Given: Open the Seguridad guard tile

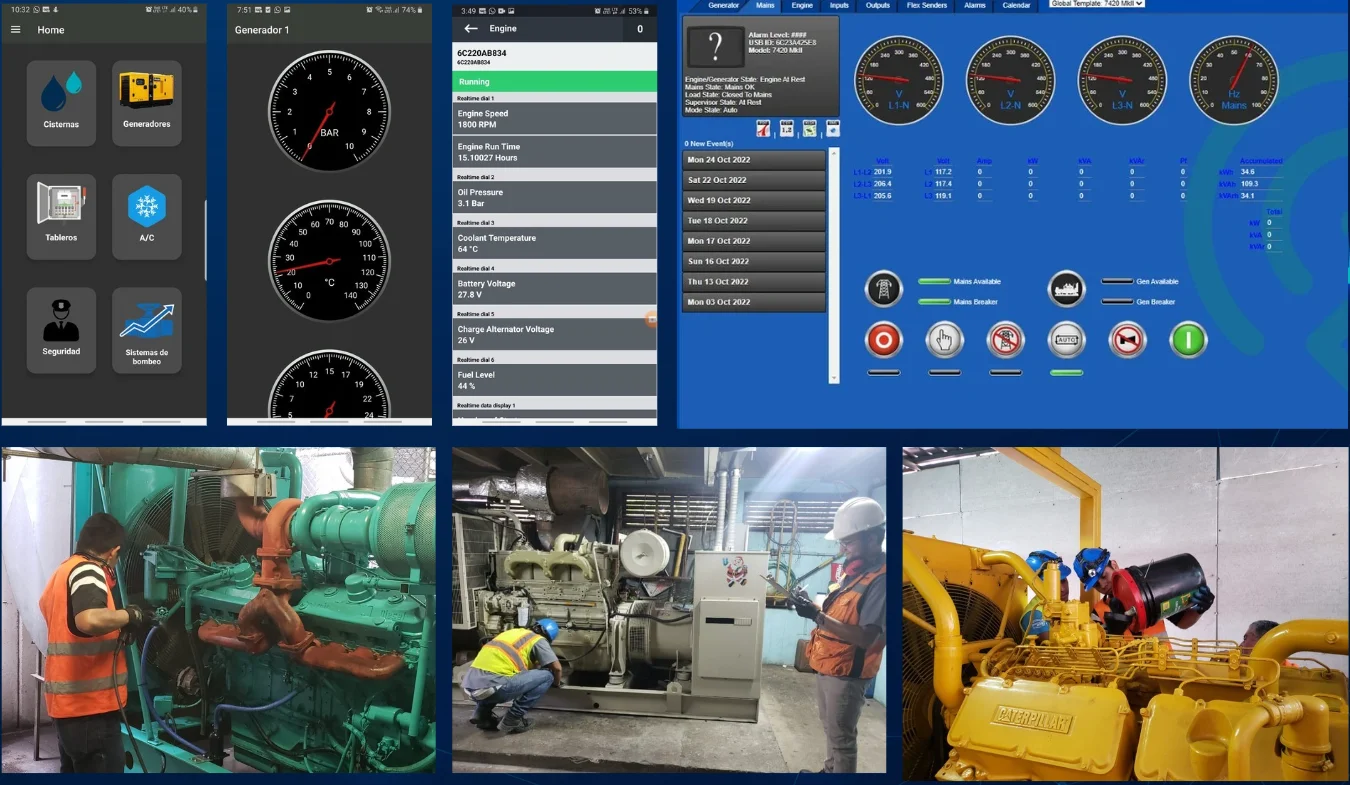Looking at the screenshot, I should (x=61, y=330).
